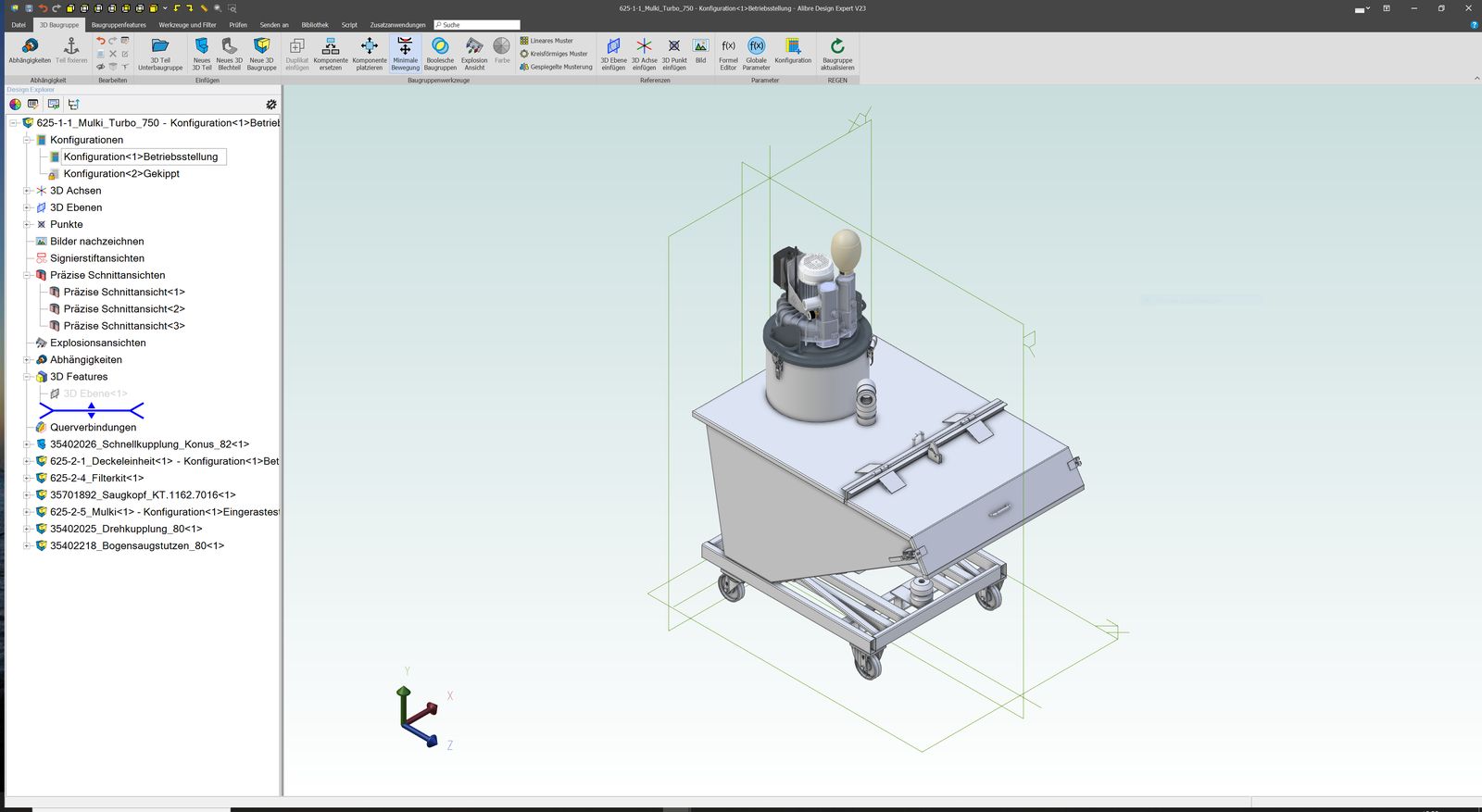
Task: Click the Lineares Muster button
Action: pos(546,41)
